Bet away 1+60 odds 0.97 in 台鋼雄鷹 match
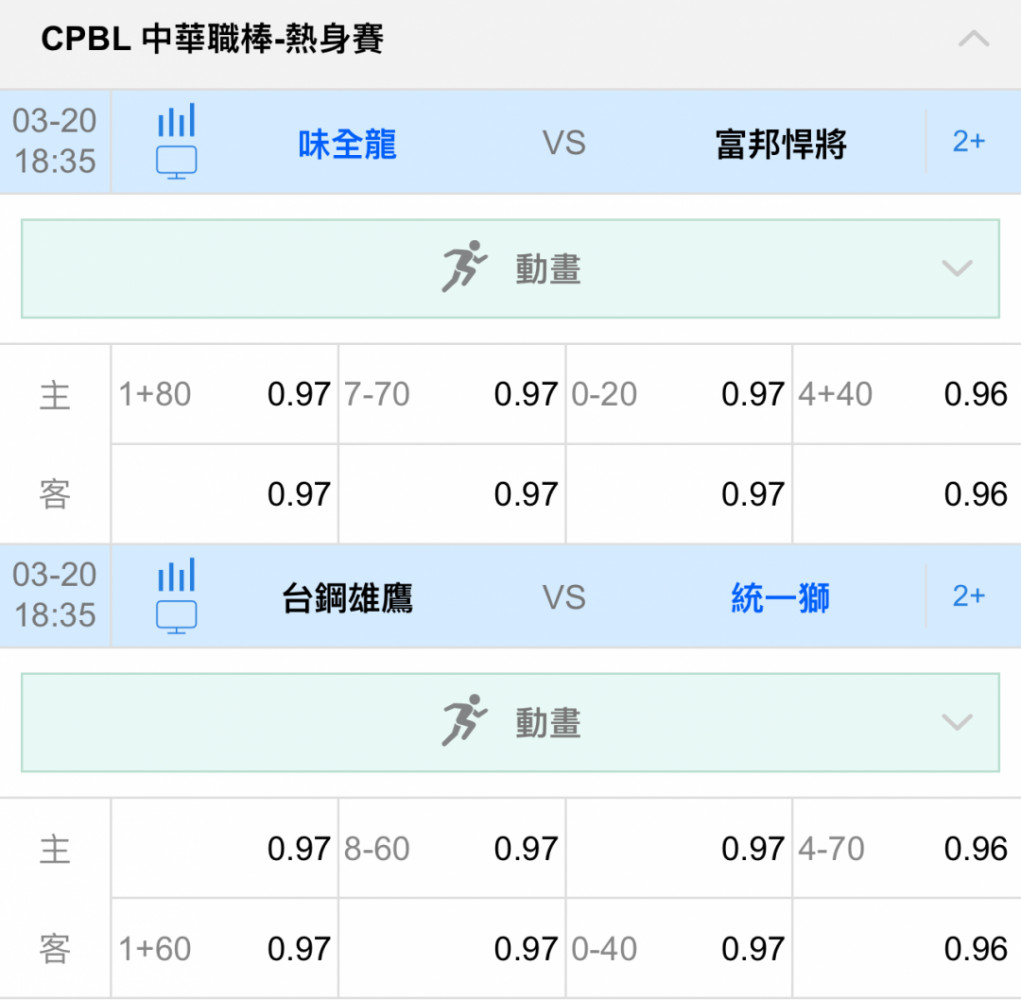This screenshot has height=1000, width=1021. [225, 949]
